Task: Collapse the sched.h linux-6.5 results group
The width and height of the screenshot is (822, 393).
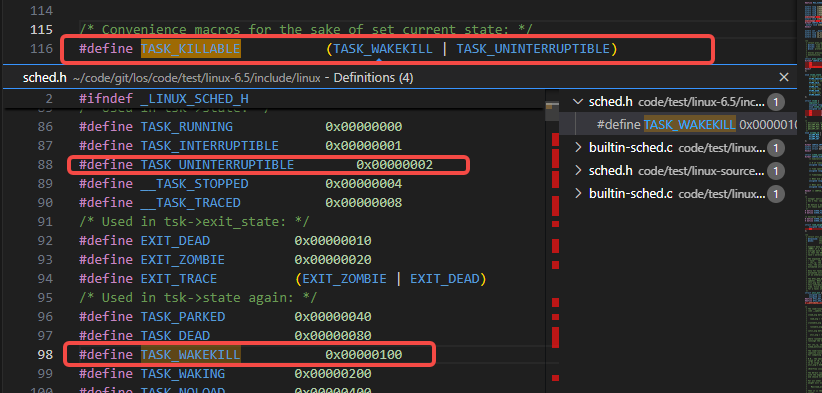Action: pyautogui.click(x=578, y=102)
